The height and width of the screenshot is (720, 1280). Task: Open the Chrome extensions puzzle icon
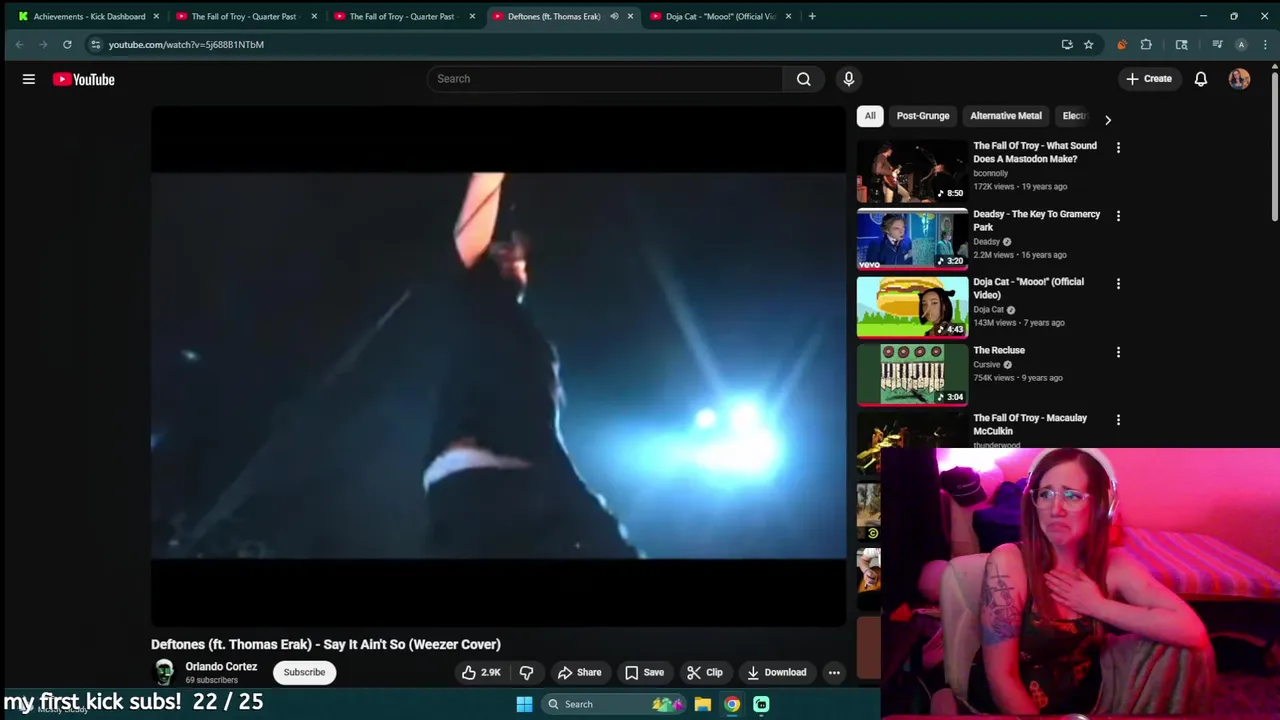1146,44
